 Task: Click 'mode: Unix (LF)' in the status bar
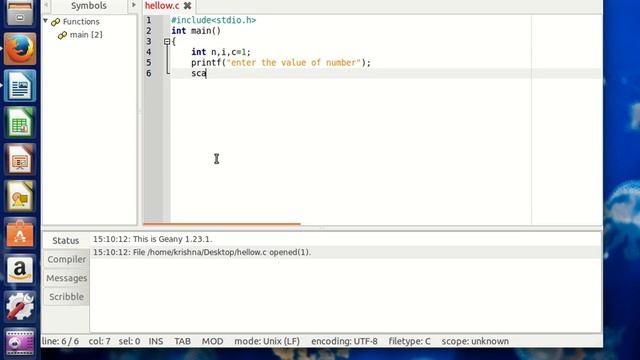[267, 341]
